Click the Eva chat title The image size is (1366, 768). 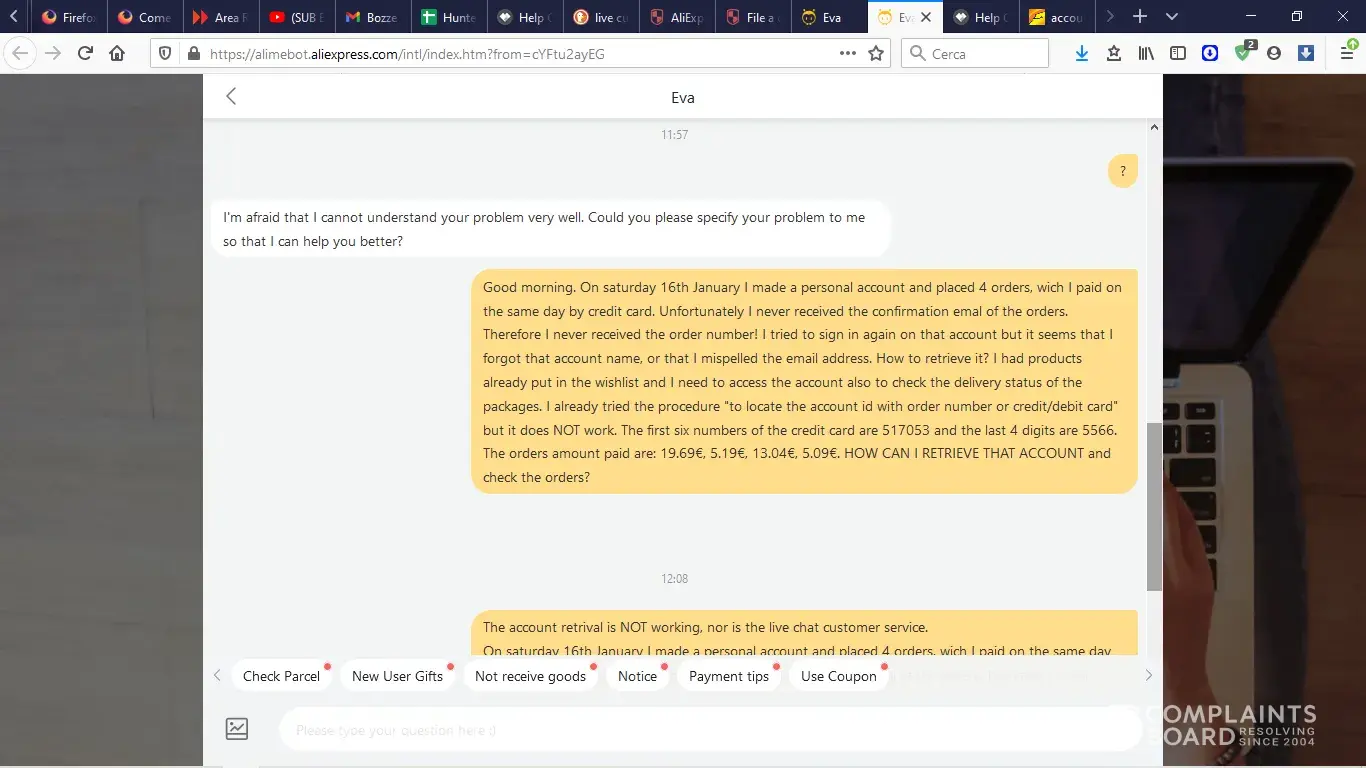[x=683, y=97]
